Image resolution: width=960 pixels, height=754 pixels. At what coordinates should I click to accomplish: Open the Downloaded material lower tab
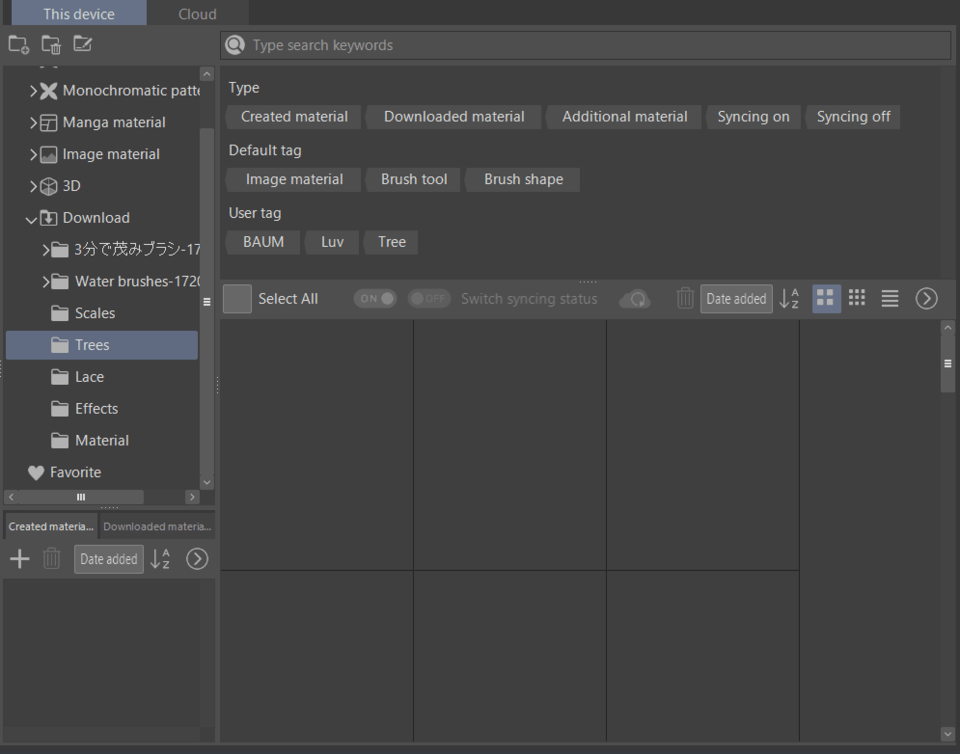(x=157, y=526)
